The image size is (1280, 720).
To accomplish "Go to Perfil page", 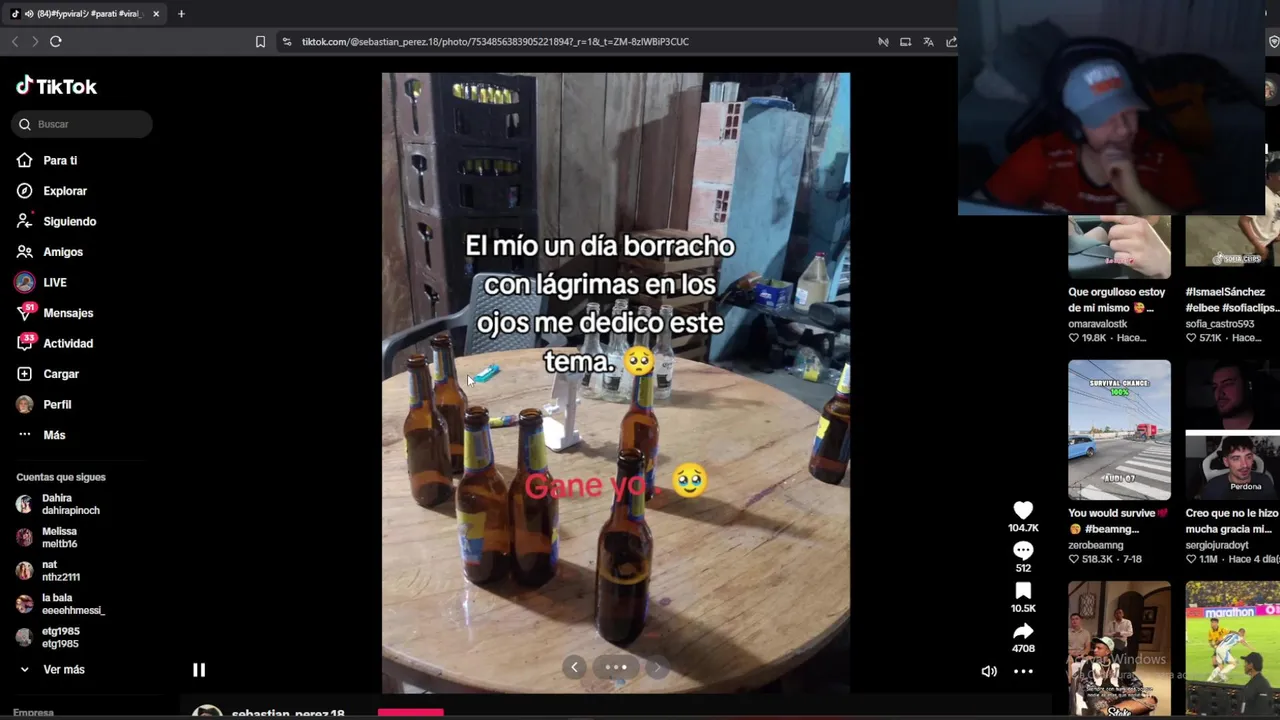I will (44, 404).
